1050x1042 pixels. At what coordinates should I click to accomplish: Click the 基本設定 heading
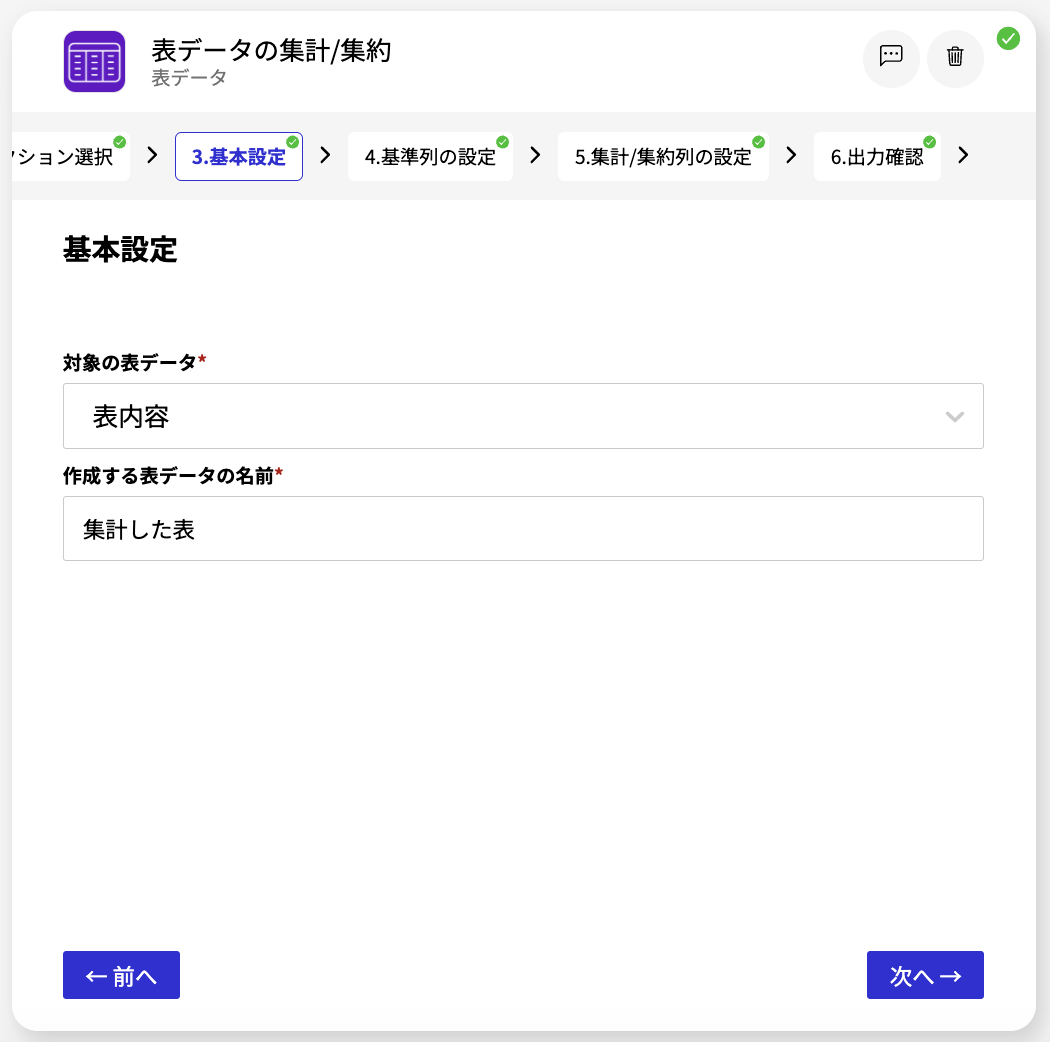pos(121,249)
